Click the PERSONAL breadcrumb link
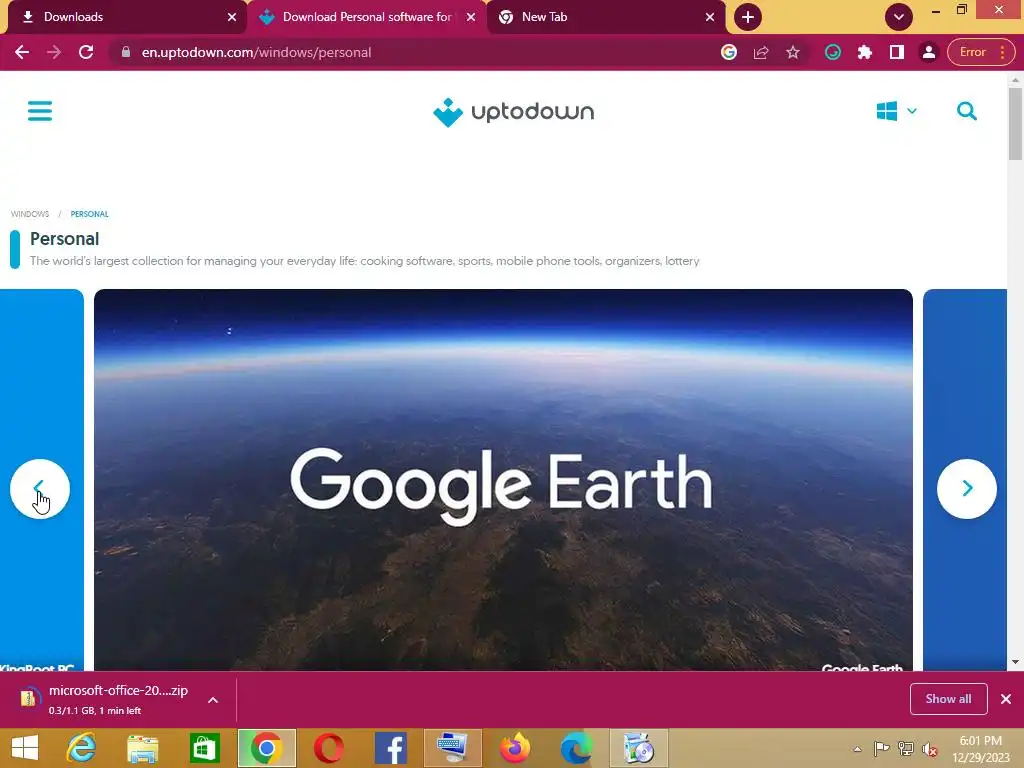This screenshot has height=768, width=1024. [89, 214]
